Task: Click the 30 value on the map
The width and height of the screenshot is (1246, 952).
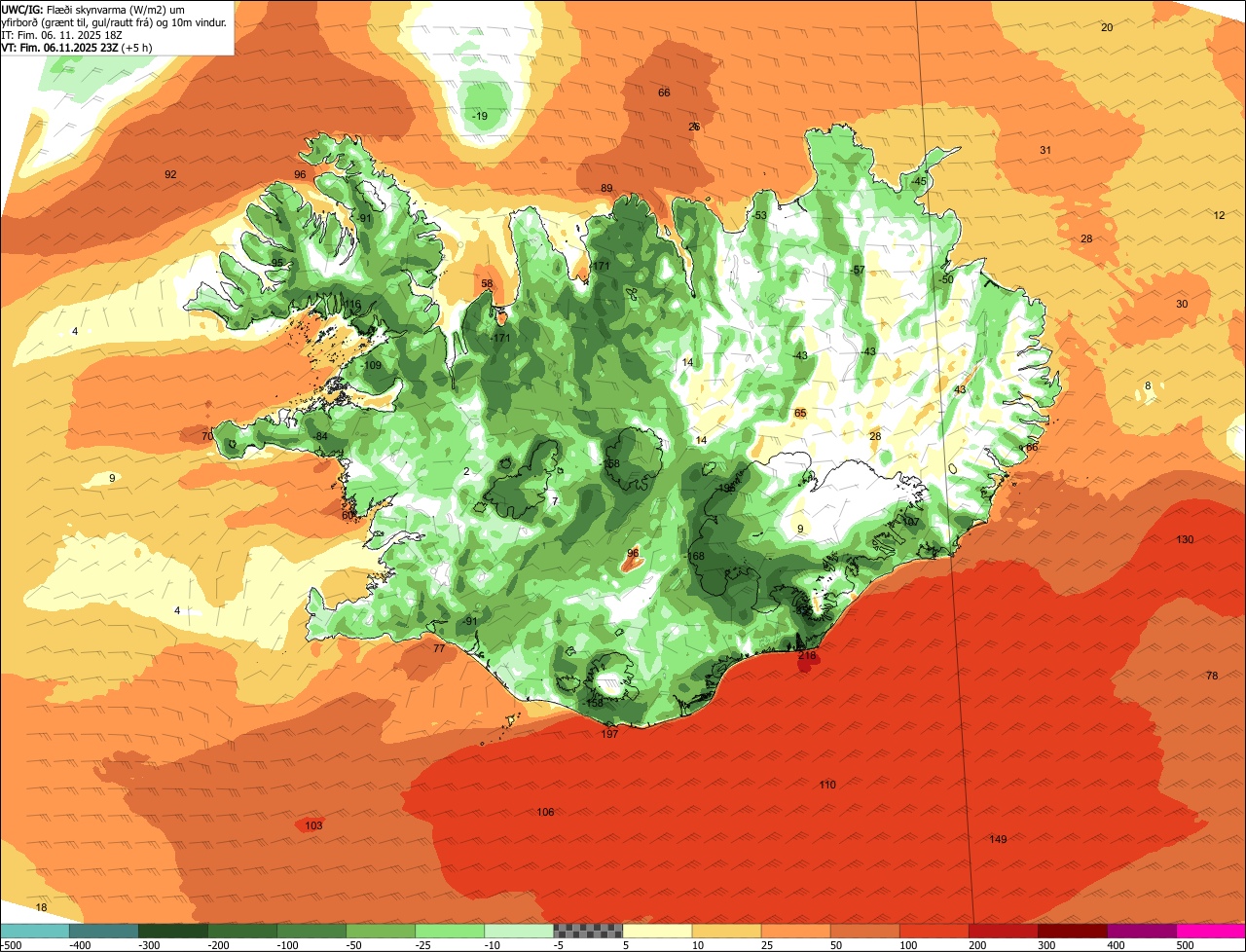Action: point(1182,304)
